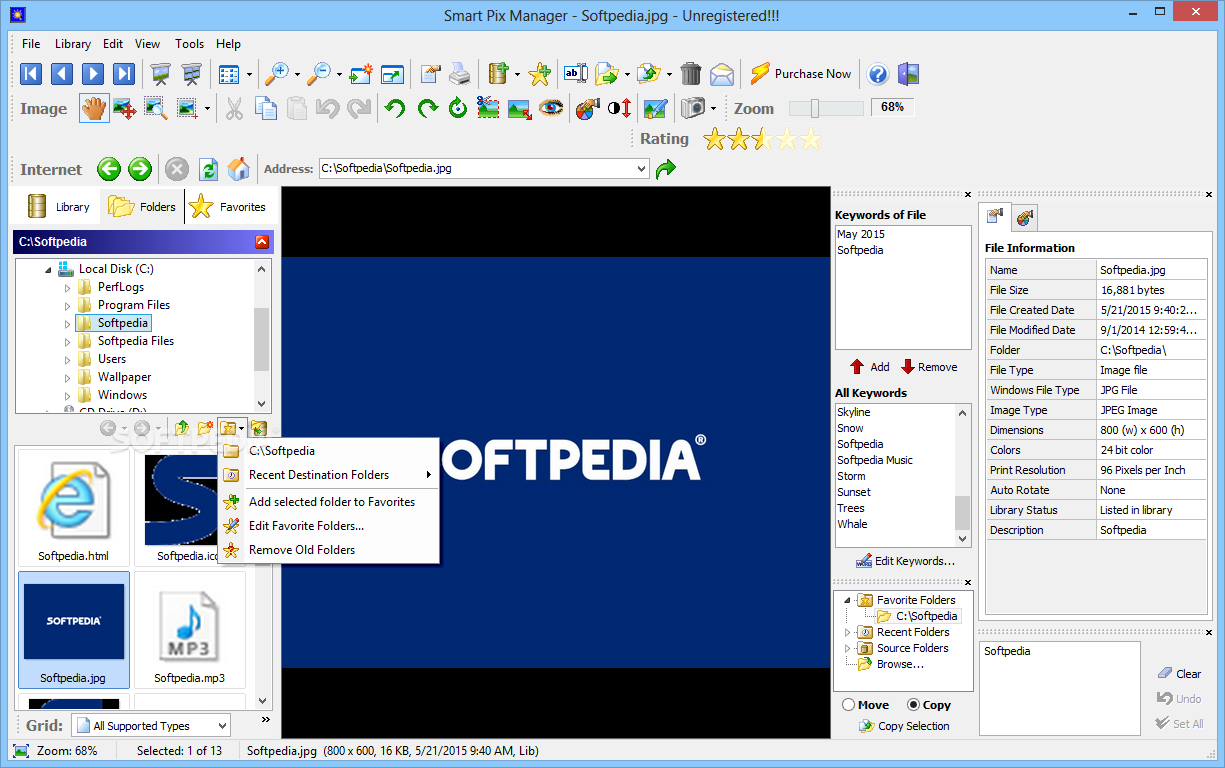Switch to the Folders tab
The image size is (1225, 768).
(143, 207)
